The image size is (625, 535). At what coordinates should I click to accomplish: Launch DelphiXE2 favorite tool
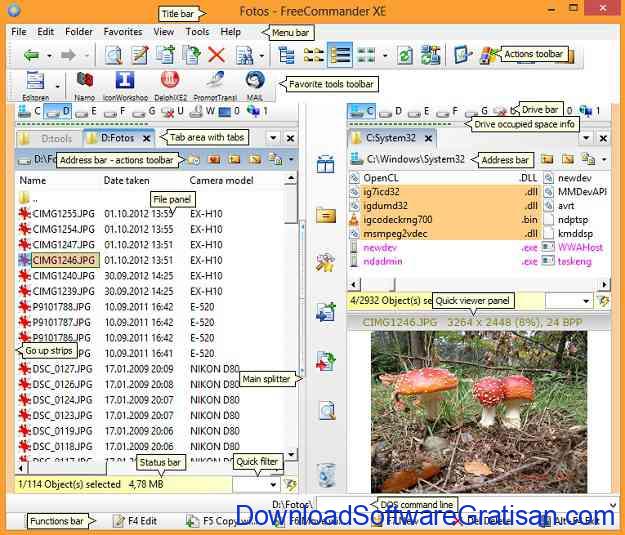pyautogui.click(x=170, y=86)
